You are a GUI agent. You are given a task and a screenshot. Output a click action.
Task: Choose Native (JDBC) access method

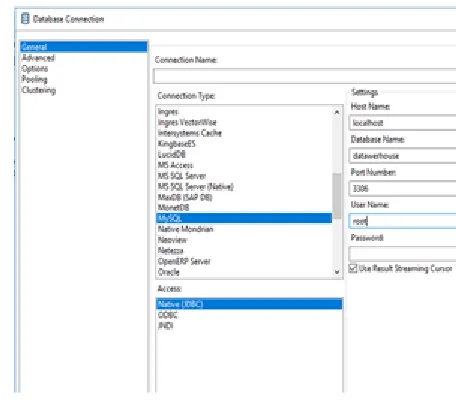(249, 304)
